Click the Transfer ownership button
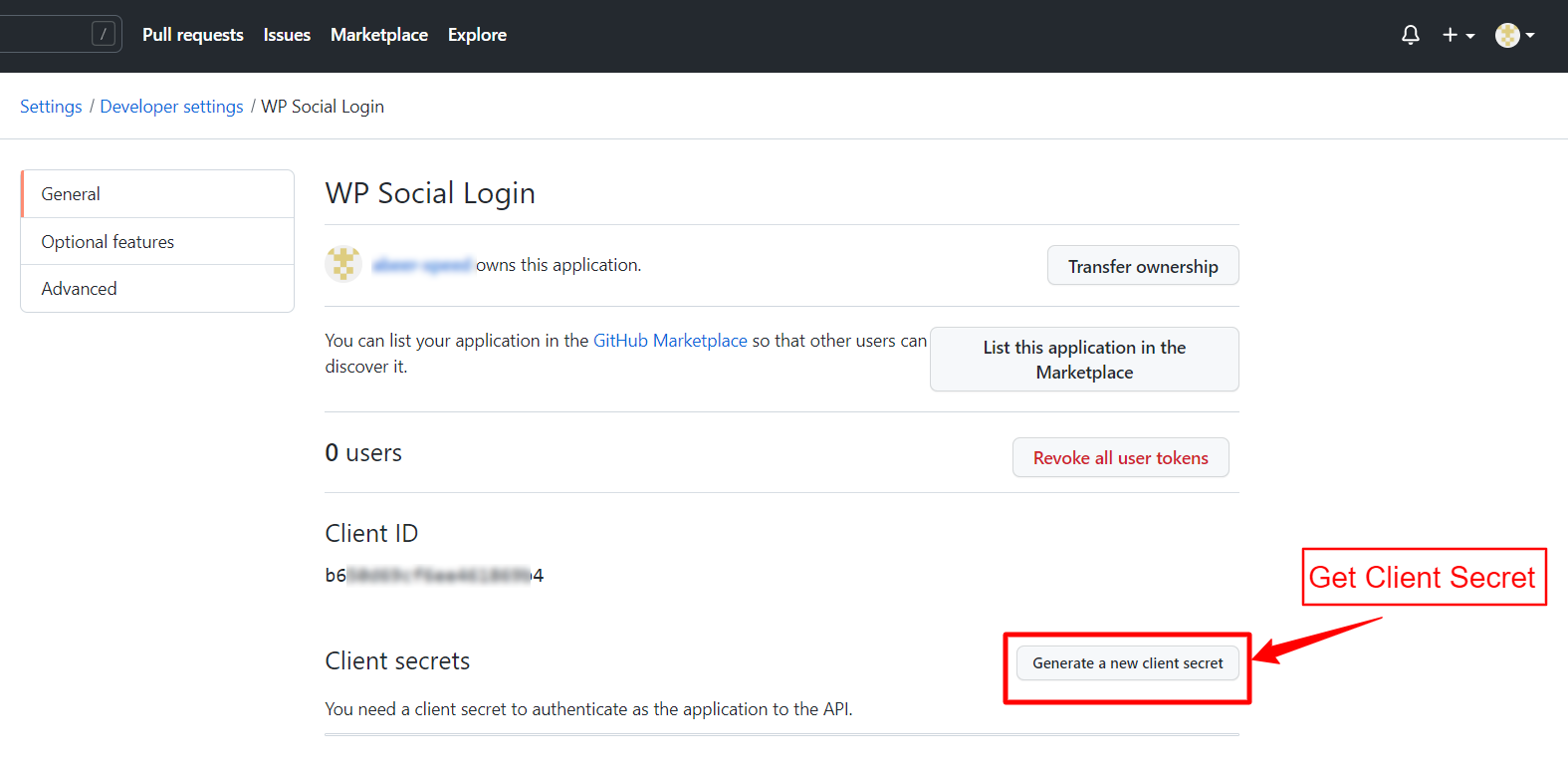Screen dimensions: 1568x775 tap(1143, 266)
